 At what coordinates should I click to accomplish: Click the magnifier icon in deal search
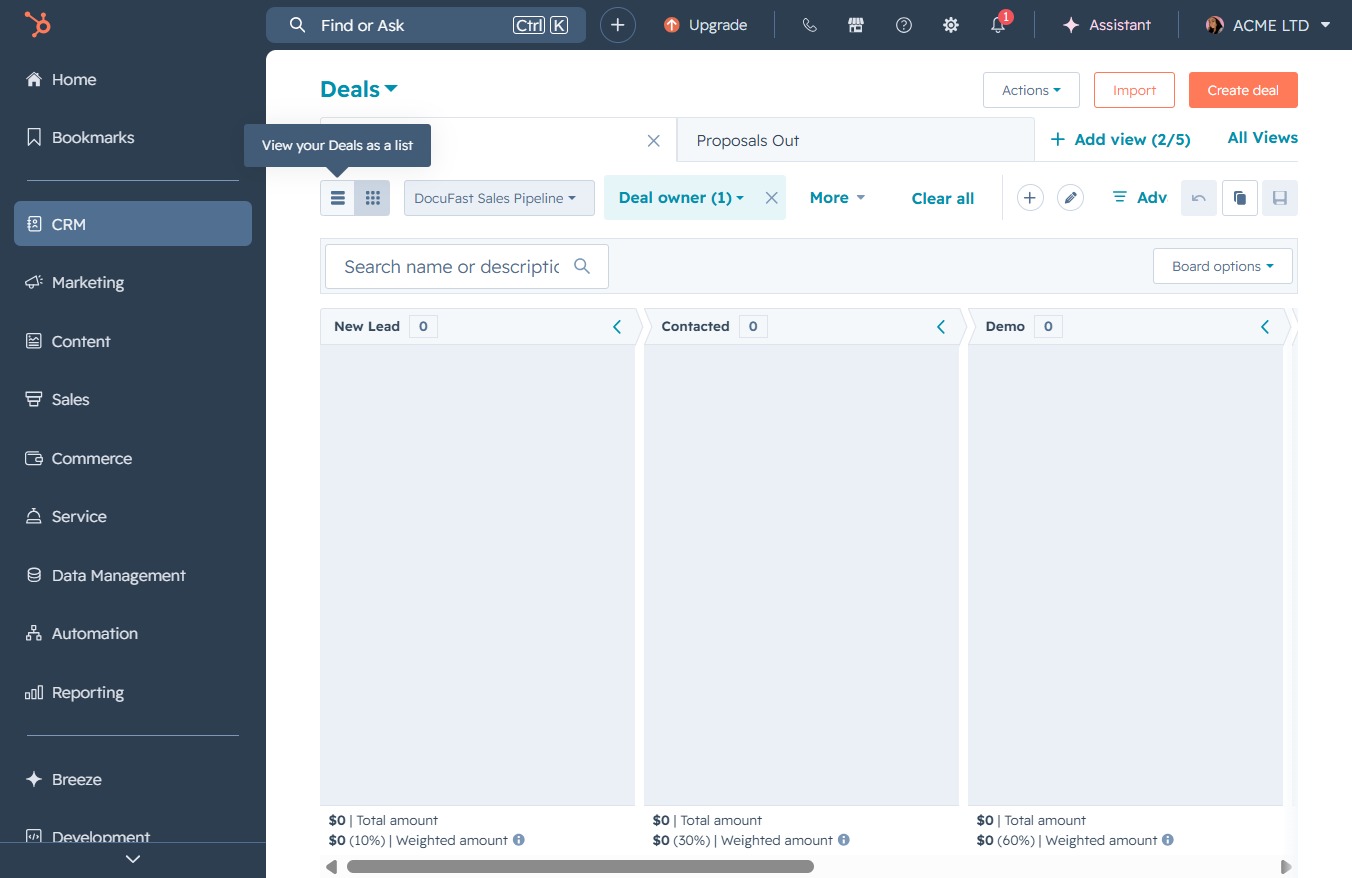[x=582, y=266]
